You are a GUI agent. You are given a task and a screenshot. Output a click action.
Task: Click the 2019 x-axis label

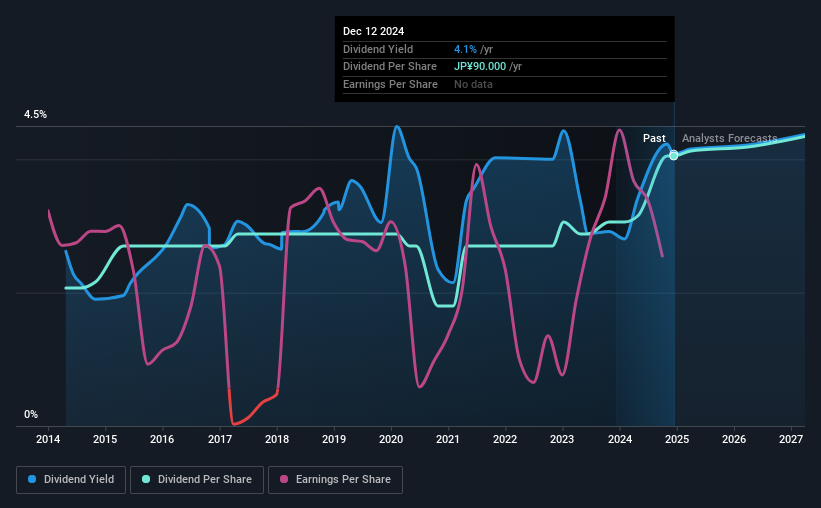point(334,439)
